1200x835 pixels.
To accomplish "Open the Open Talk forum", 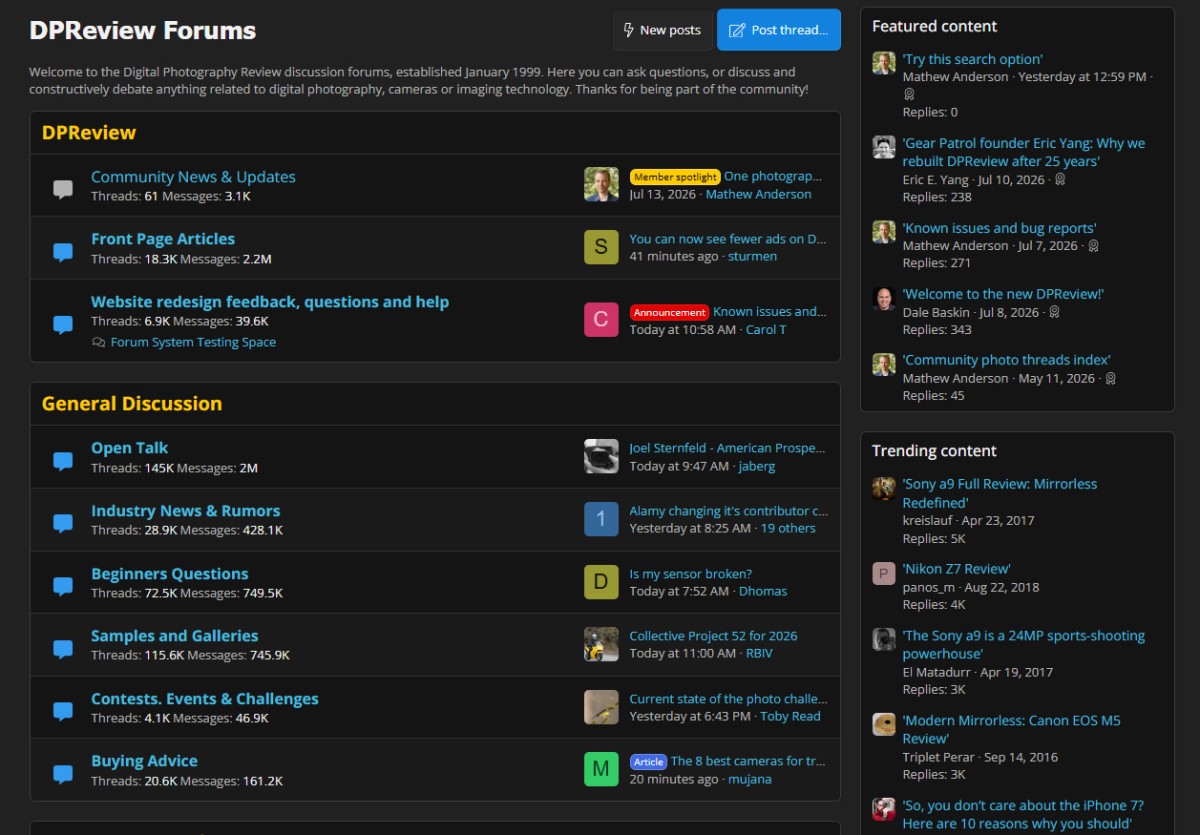I will click(129, 448).
